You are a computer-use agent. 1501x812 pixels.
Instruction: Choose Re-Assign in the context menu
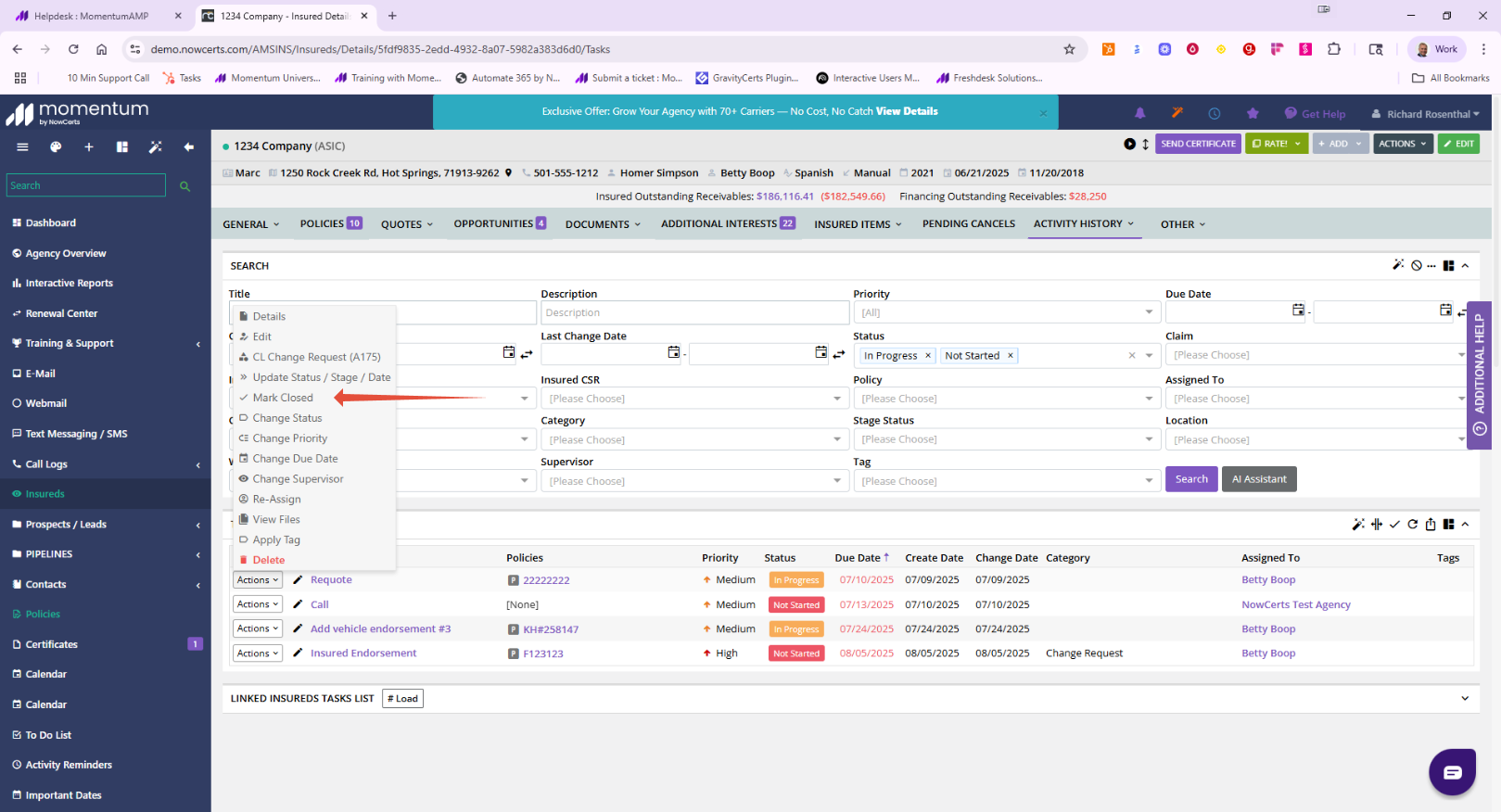[x=276, y=500]
